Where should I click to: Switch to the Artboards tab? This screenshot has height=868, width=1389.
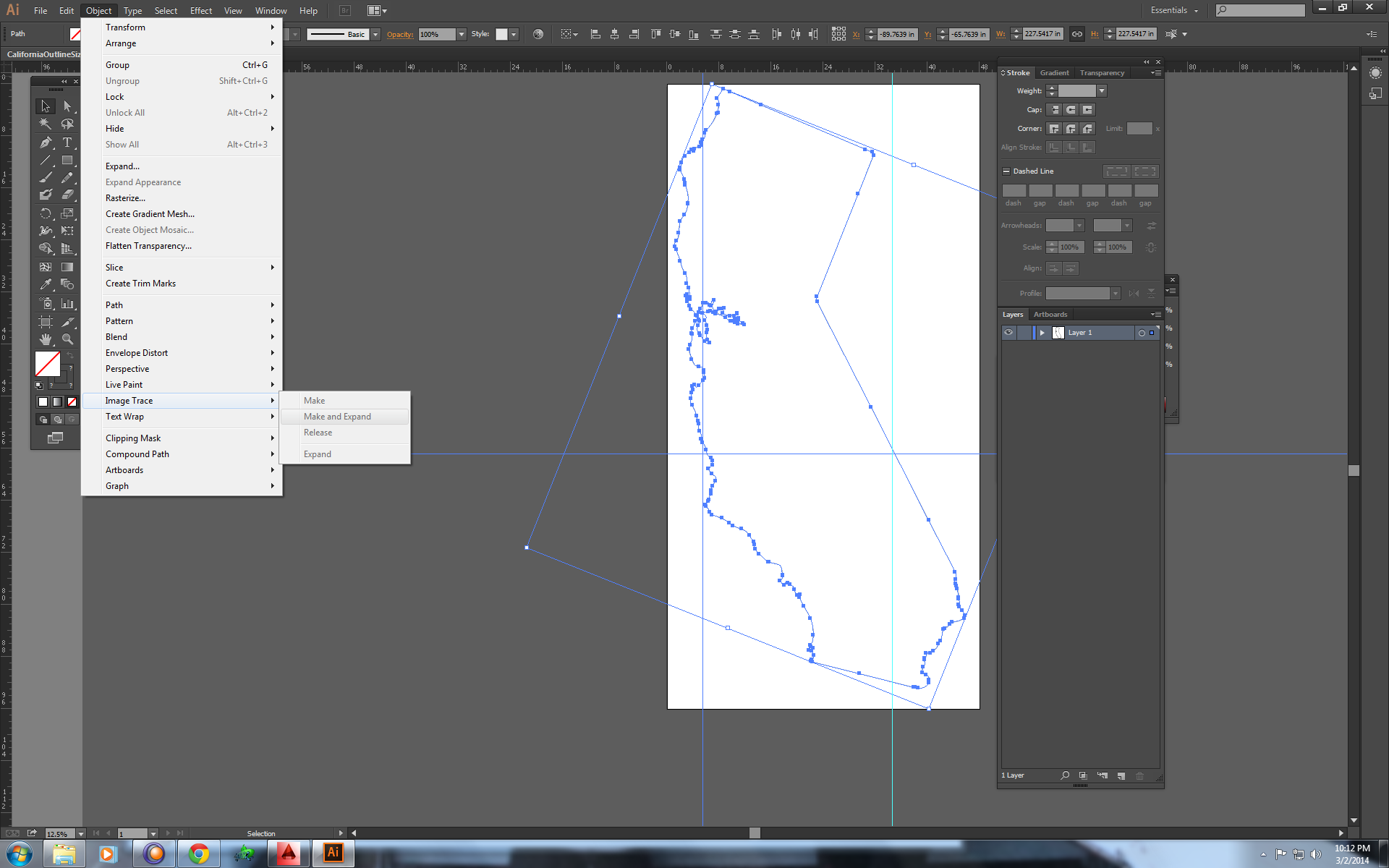[x=1050, y=315]
